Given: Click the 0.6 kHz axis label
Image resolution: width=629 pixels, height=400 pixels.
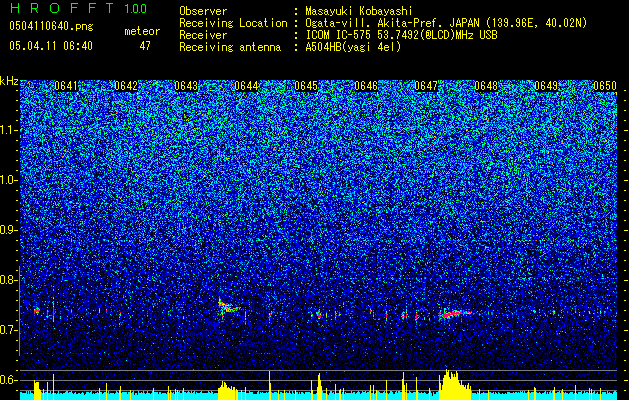Looking at the screenshot, I should (8, 380).
